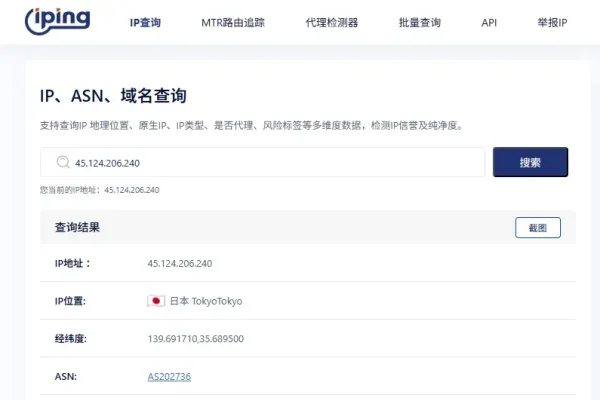This screenshot has height=400, width=600.
Task: Select 日本 TokyoTokyo location text
Action: 206,301
